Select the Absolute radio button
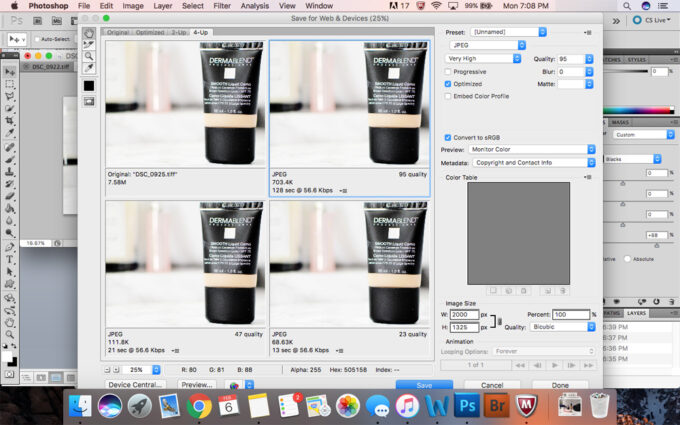Image resolution: width=680 pixels, height=425 pixels. [x=627, y=259]
